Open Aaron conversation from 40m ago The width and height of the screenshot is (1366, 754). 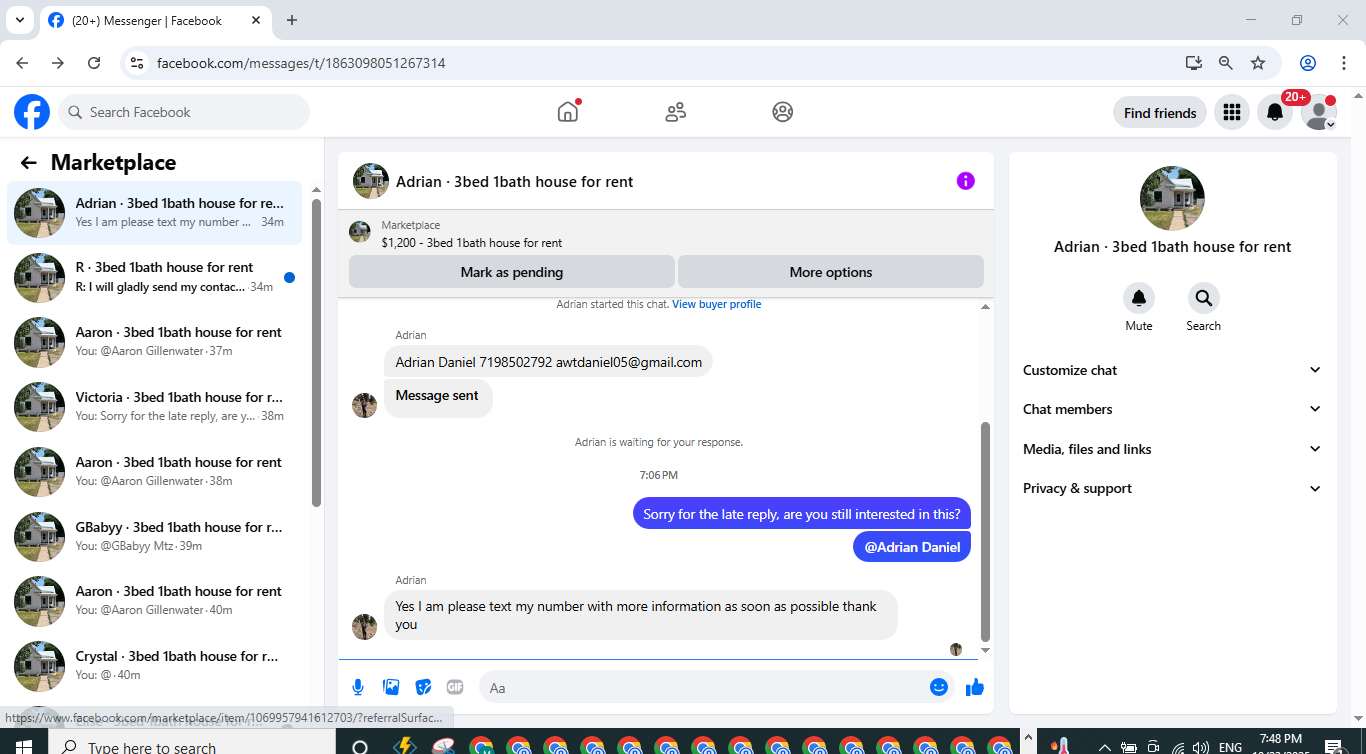(x=154, y=601)
